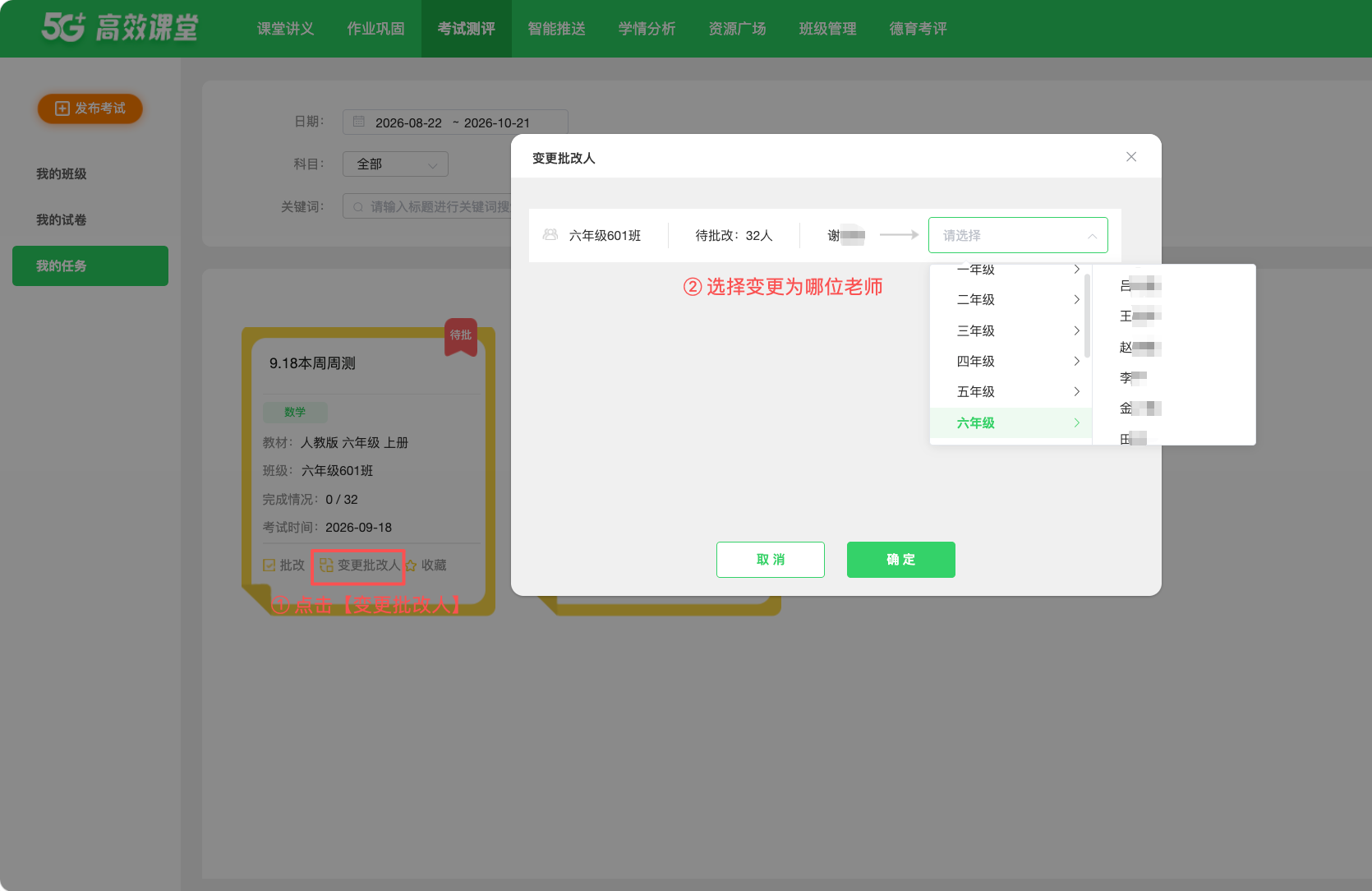Click 变更批改人 on the exam card
Viewport: 1372px width, 891px height.
coord(360,566)
